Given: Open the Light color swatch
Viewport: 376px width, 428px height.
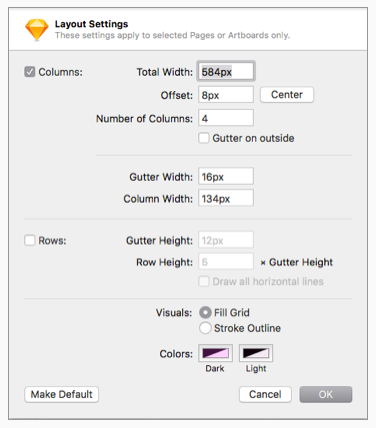Looking at the screenshot, I should (x=256, y=353).
